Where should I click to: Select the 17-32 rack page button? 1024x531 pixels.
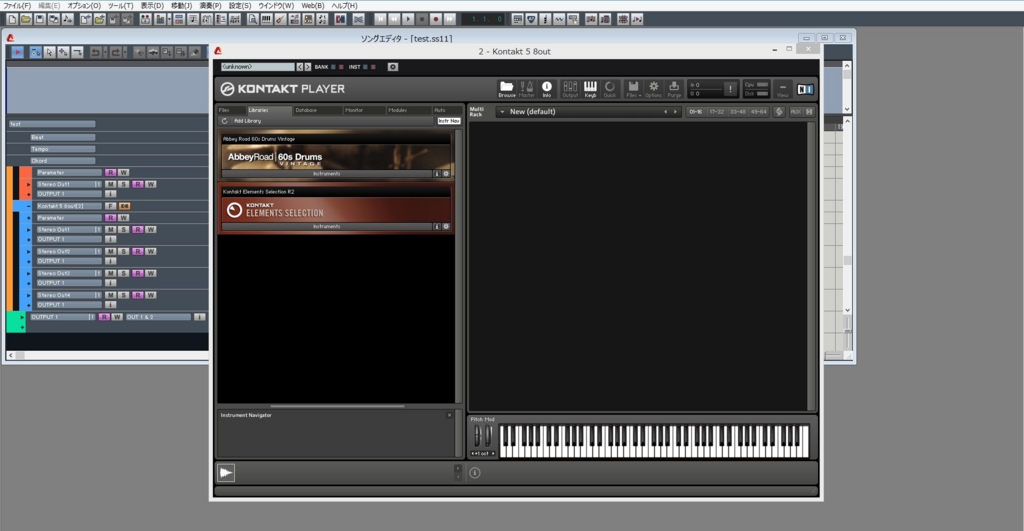coord(716,112)
